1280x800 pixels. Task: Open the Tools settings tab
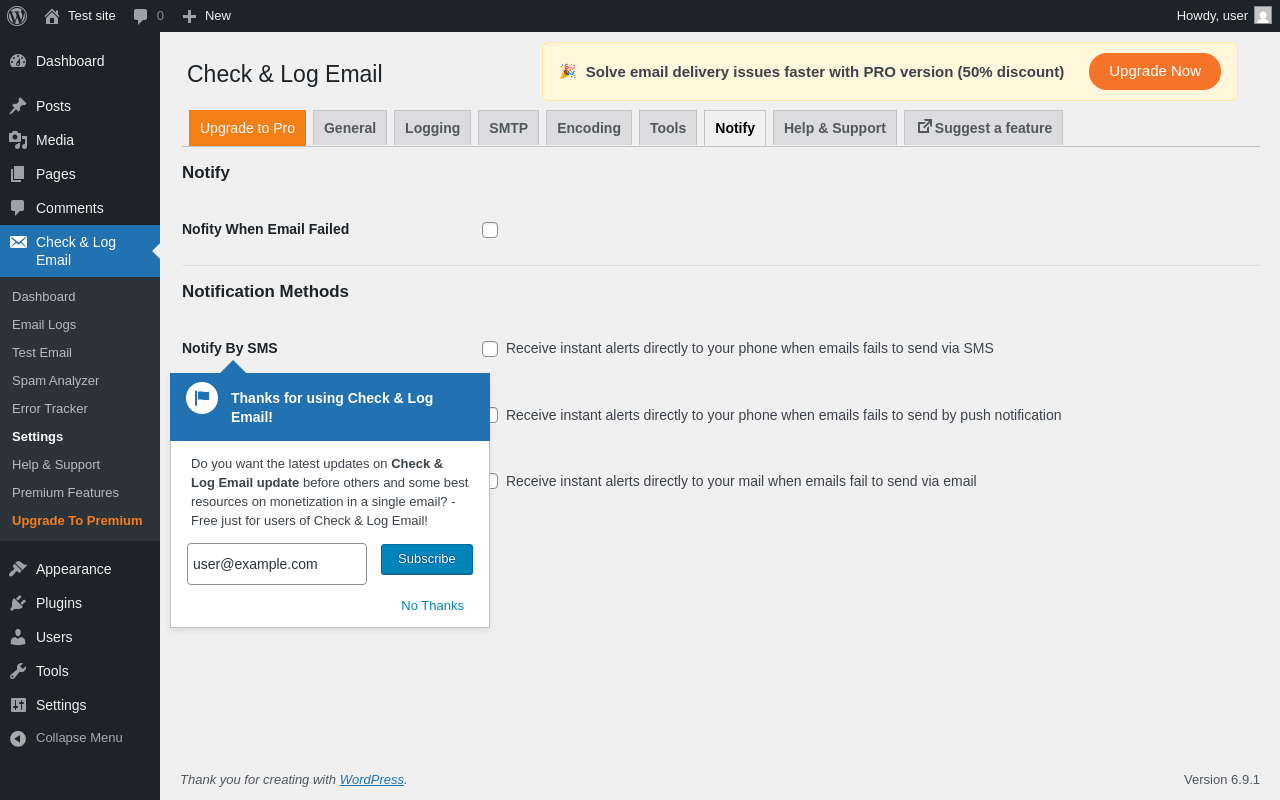pos(668,128)
